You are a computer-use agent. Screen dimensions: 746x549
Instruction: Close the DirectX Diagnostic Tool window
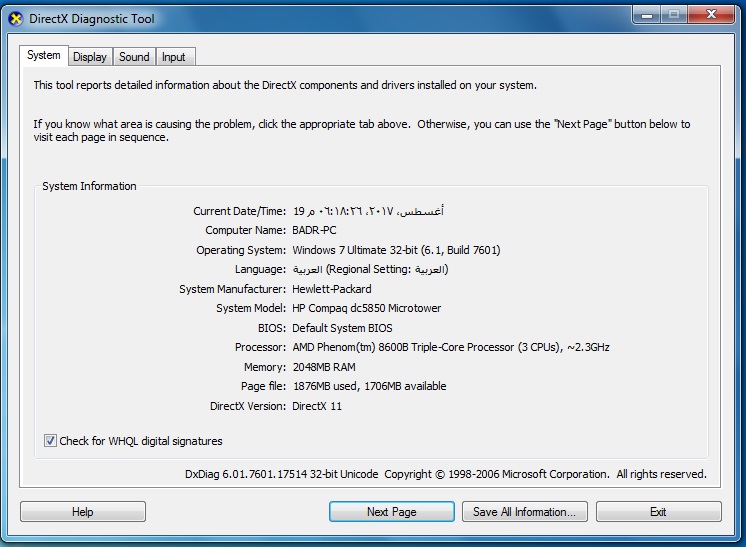coord(712,15)
